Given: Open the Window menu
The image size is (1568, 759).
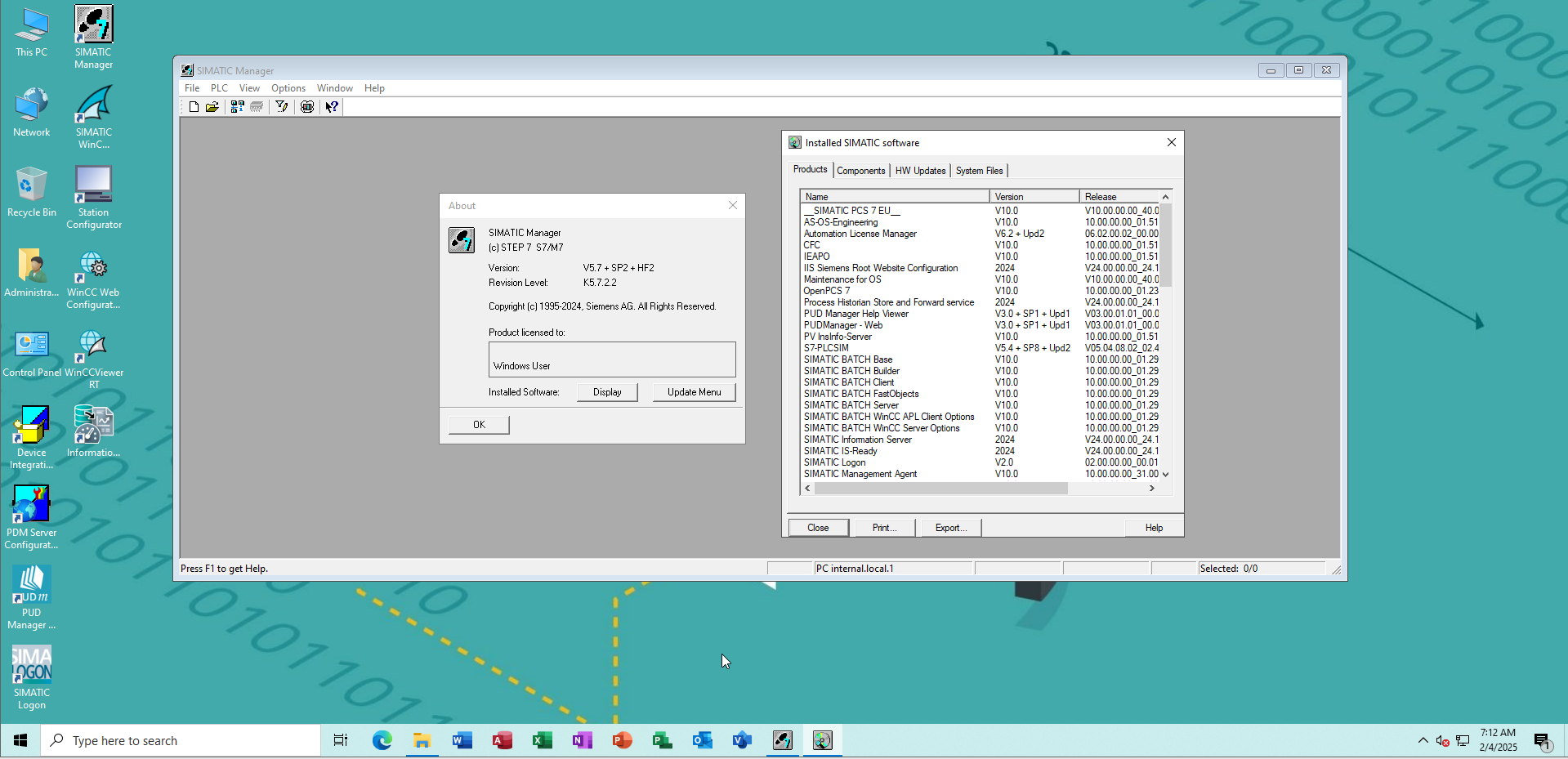Looking at the screenshot, I should pyautogui.click(x=335, y=88).
